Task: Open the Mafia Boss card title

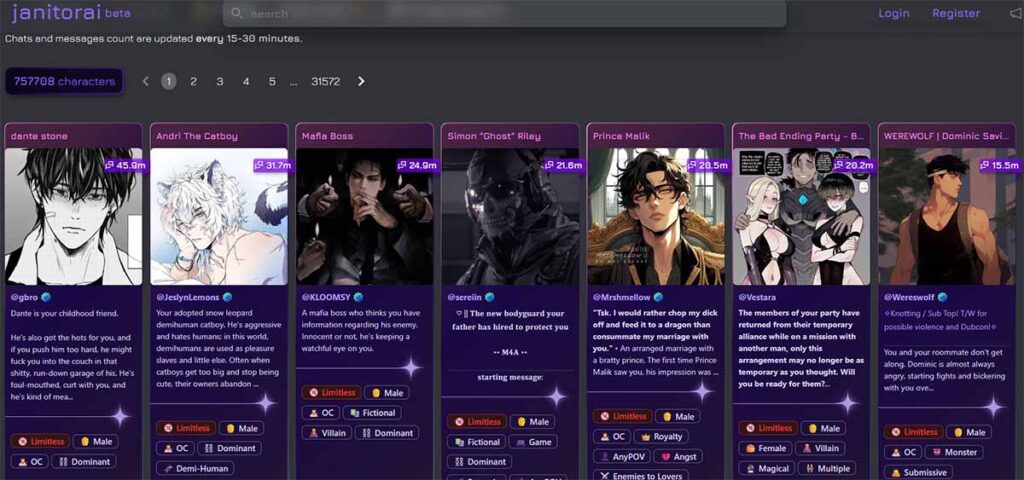Action: click(327, 136)
